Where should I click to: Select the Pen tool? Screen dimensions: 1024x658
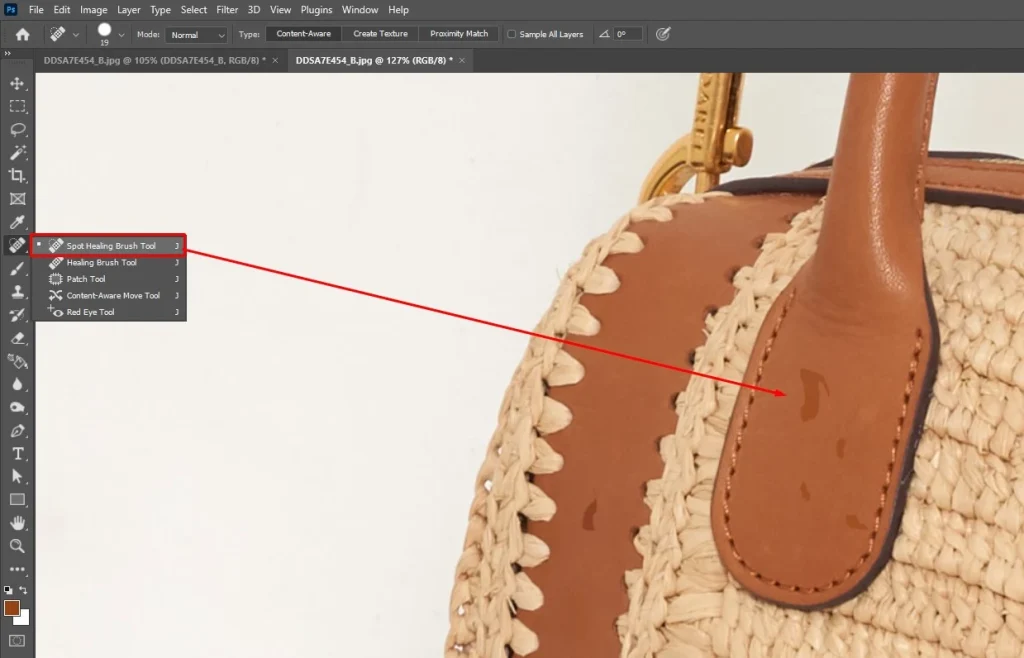pyautogui.click(x=17, y=431)
